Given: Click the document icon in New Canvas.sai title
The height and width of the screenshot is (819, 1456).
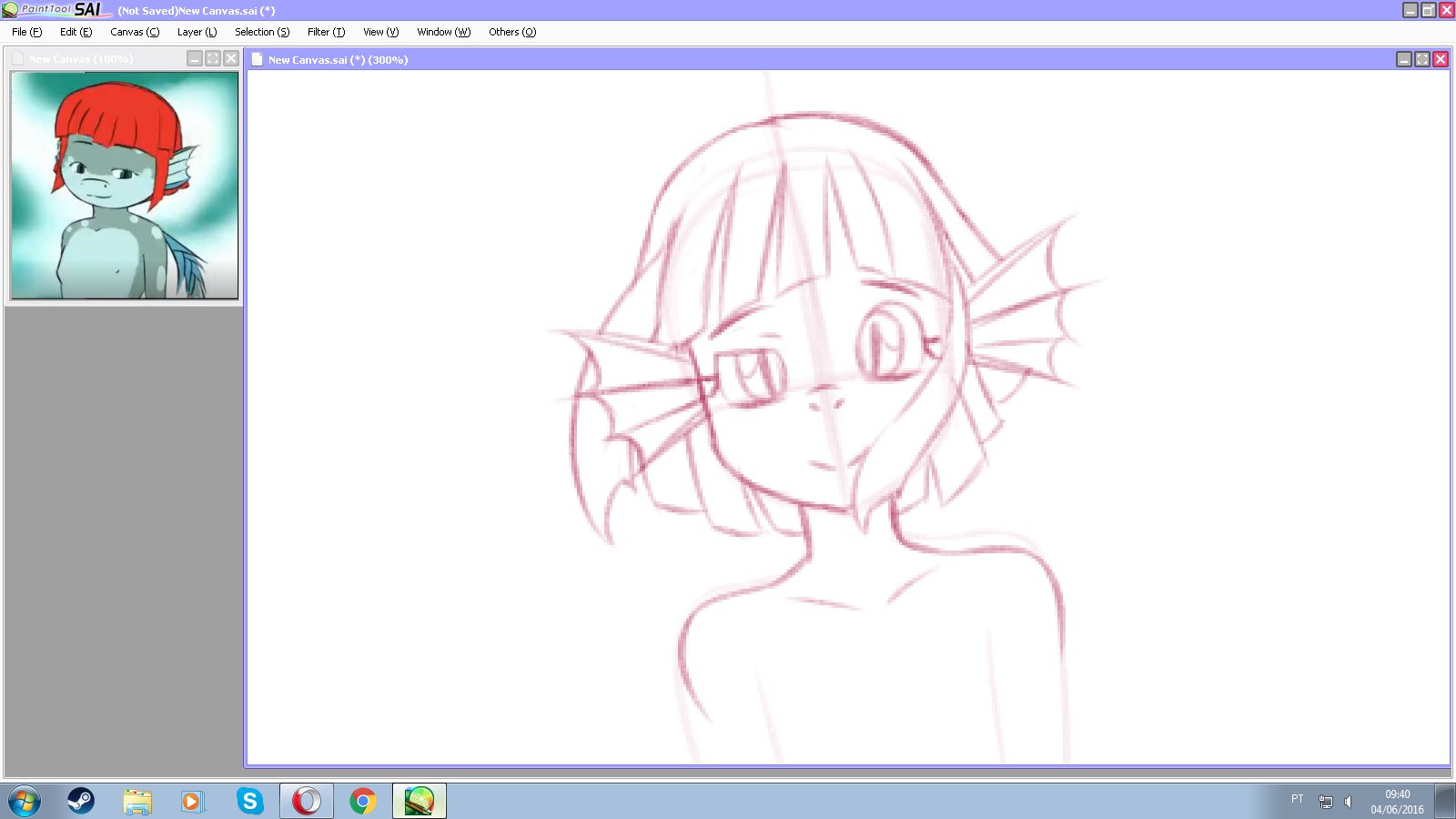Looking at the screenshot, I should click(x=257, y=59).
